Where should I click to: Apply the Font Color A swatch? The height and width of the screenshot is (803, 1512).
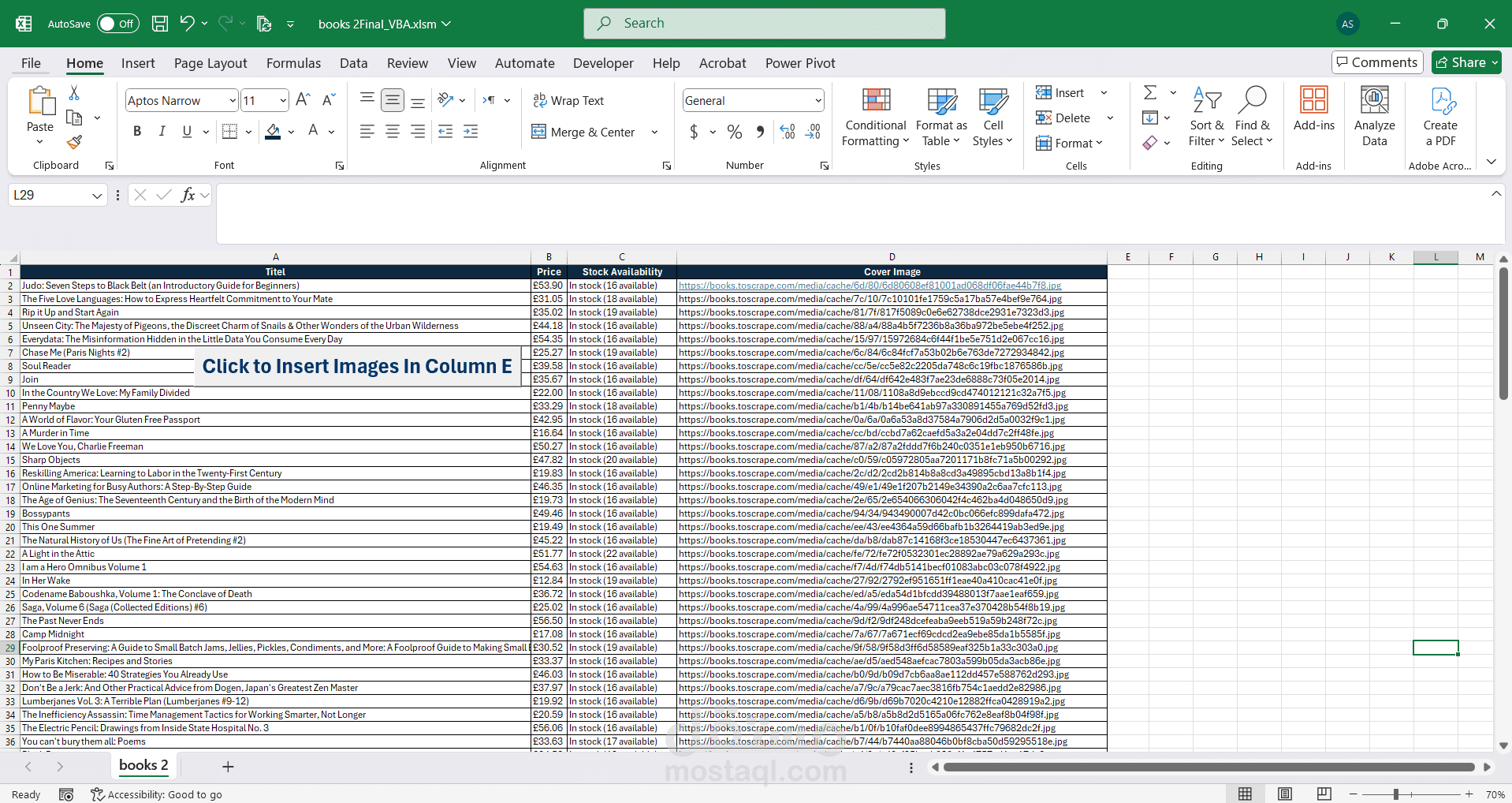[x=313, y=132]
